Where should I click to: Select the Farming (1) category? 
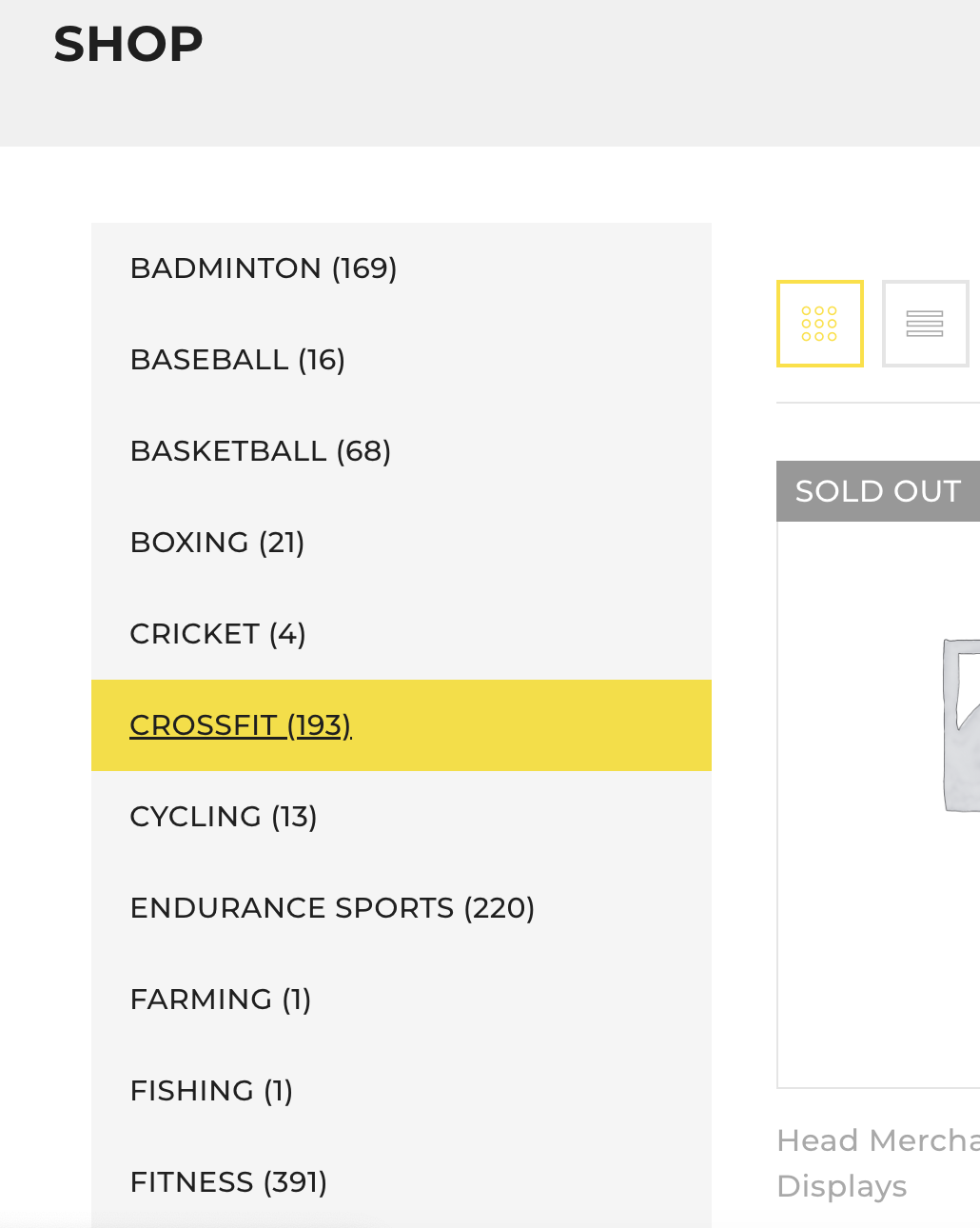pos(221,1000)
